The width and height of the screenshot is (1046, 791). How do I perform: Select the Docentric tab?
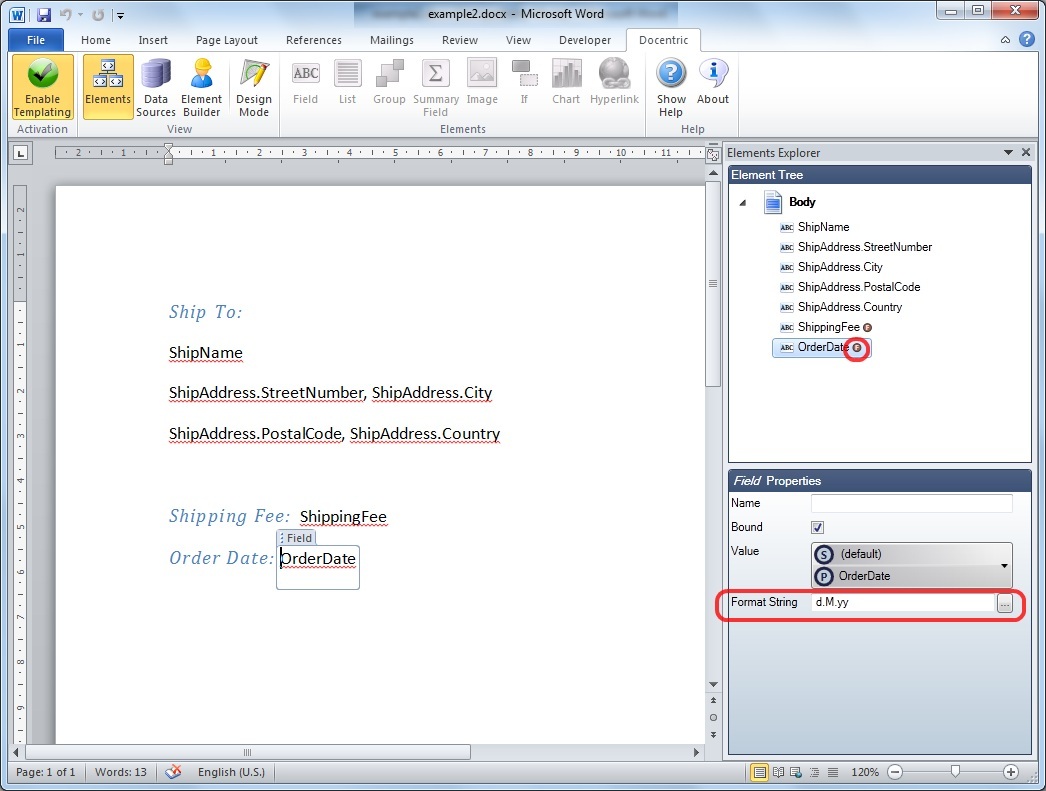click(x=664, y=40)
